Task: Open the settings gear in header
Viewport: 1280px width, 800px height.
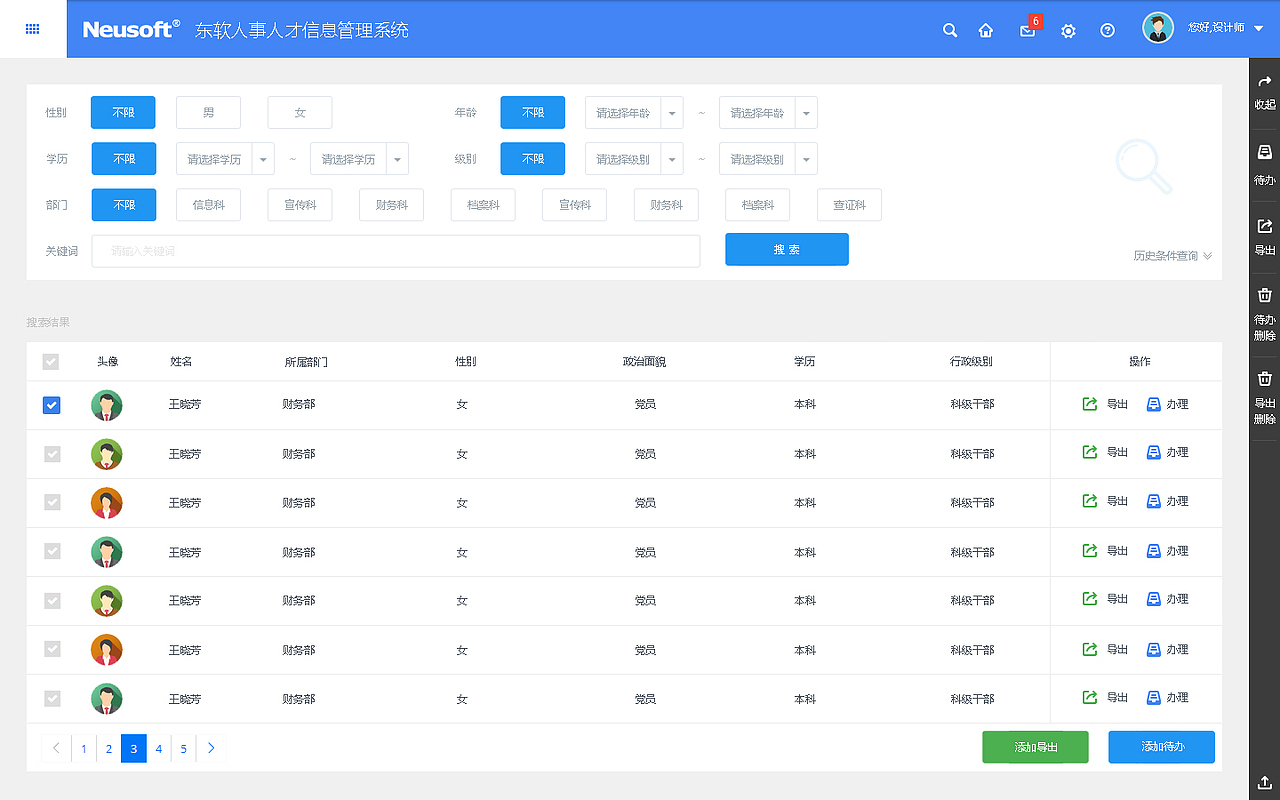Action: click(1068, 31)
